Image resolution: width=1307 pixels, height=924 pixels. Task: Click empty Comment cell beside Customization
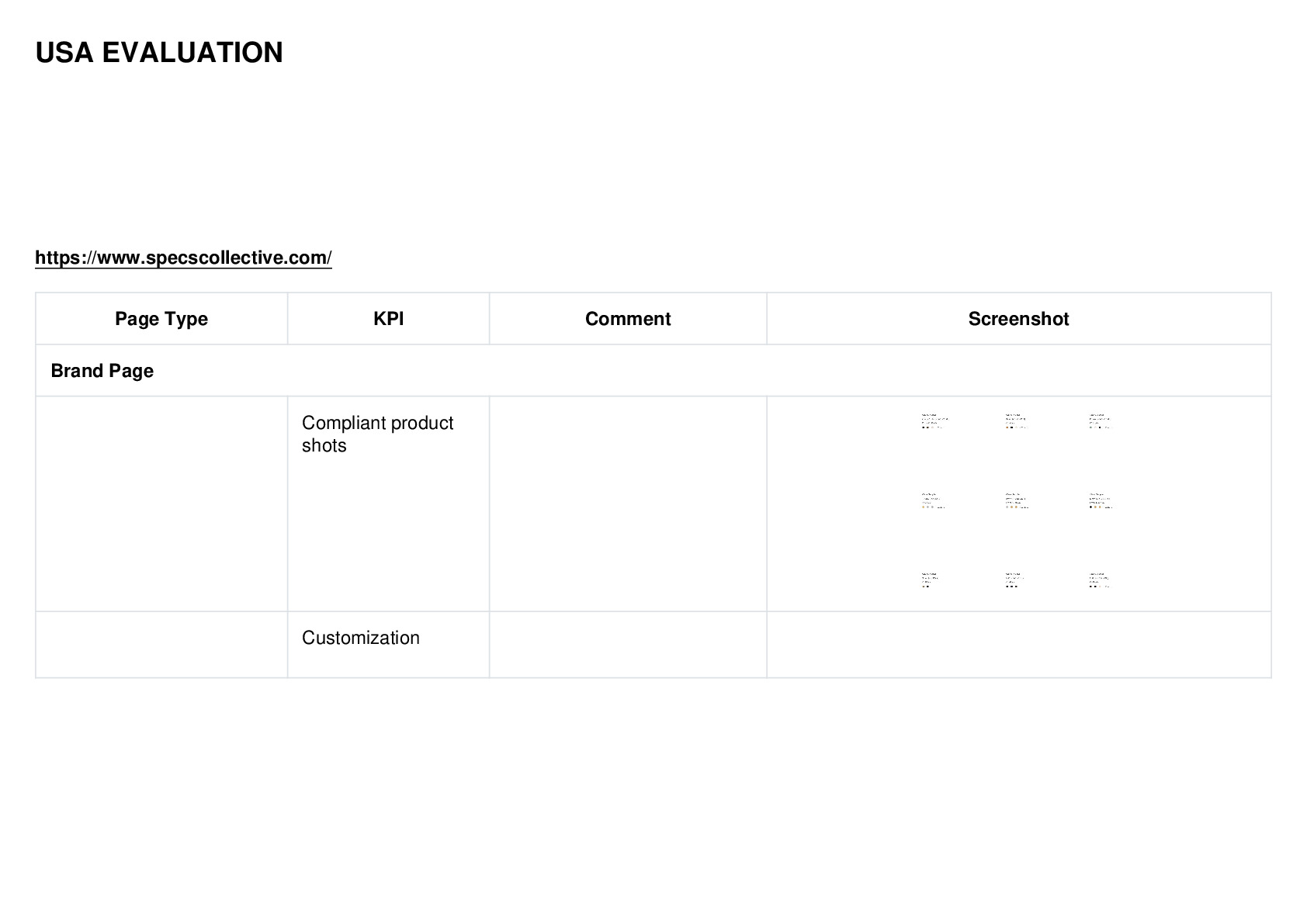(628, 645)
